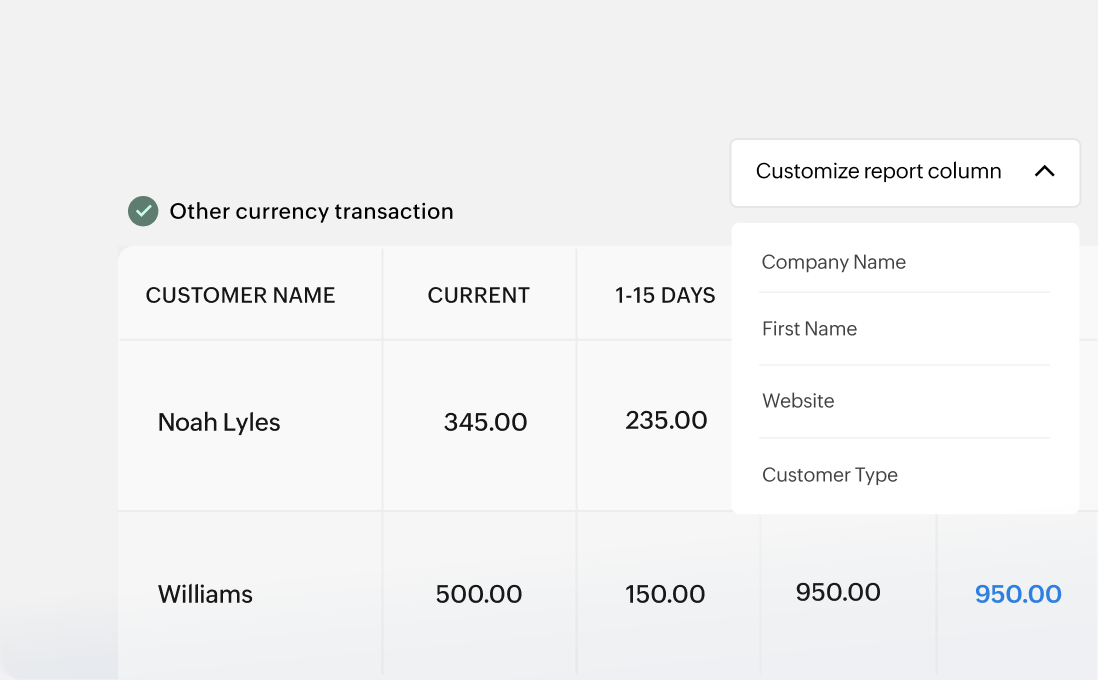
Task: Select Company Name from the column list
Action: pyautogui.click(x=833, y=261)
